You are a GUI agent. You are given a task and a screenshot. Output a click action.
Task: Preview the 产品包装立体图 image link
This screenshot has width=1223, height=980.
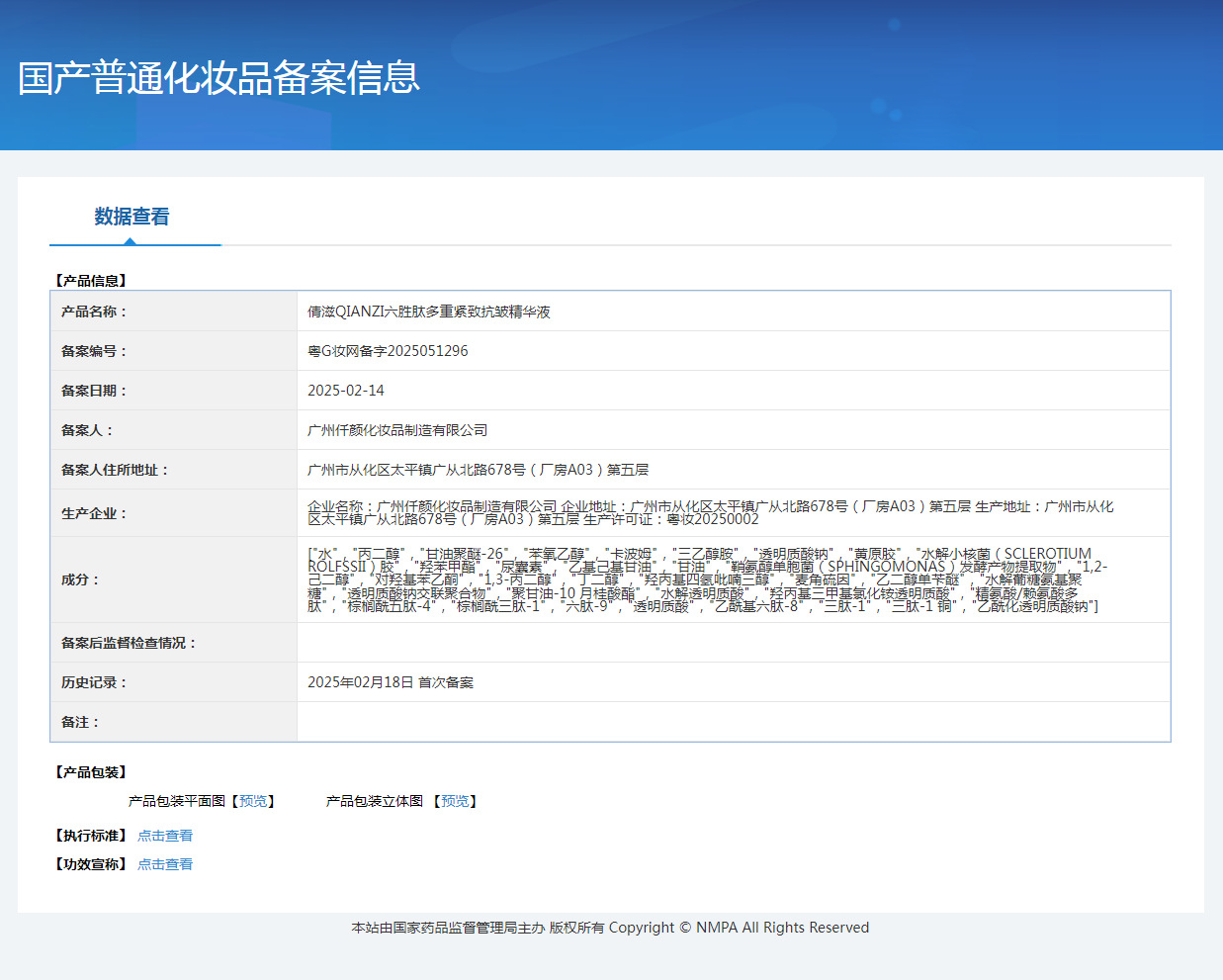click(455, 801)
